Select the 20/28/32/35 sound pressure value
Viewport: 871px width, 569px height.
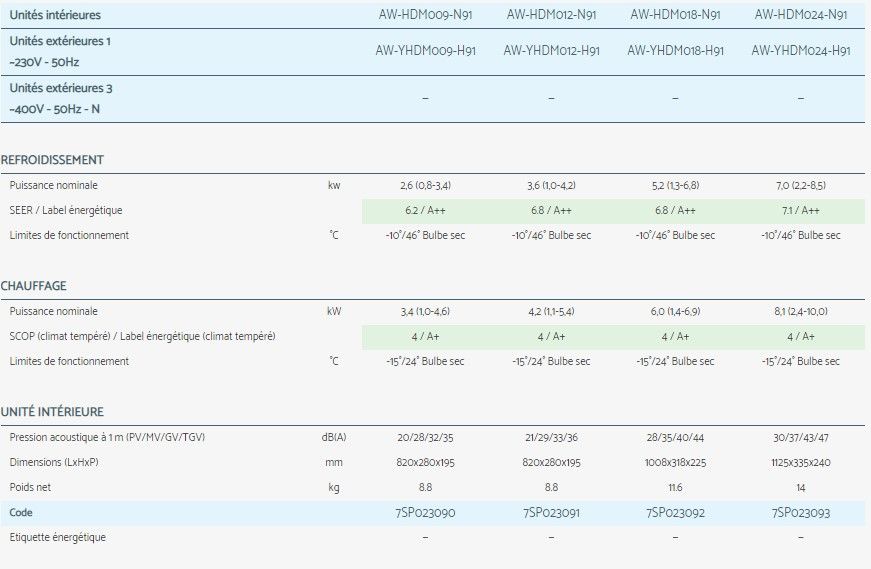tap(425, 438)
